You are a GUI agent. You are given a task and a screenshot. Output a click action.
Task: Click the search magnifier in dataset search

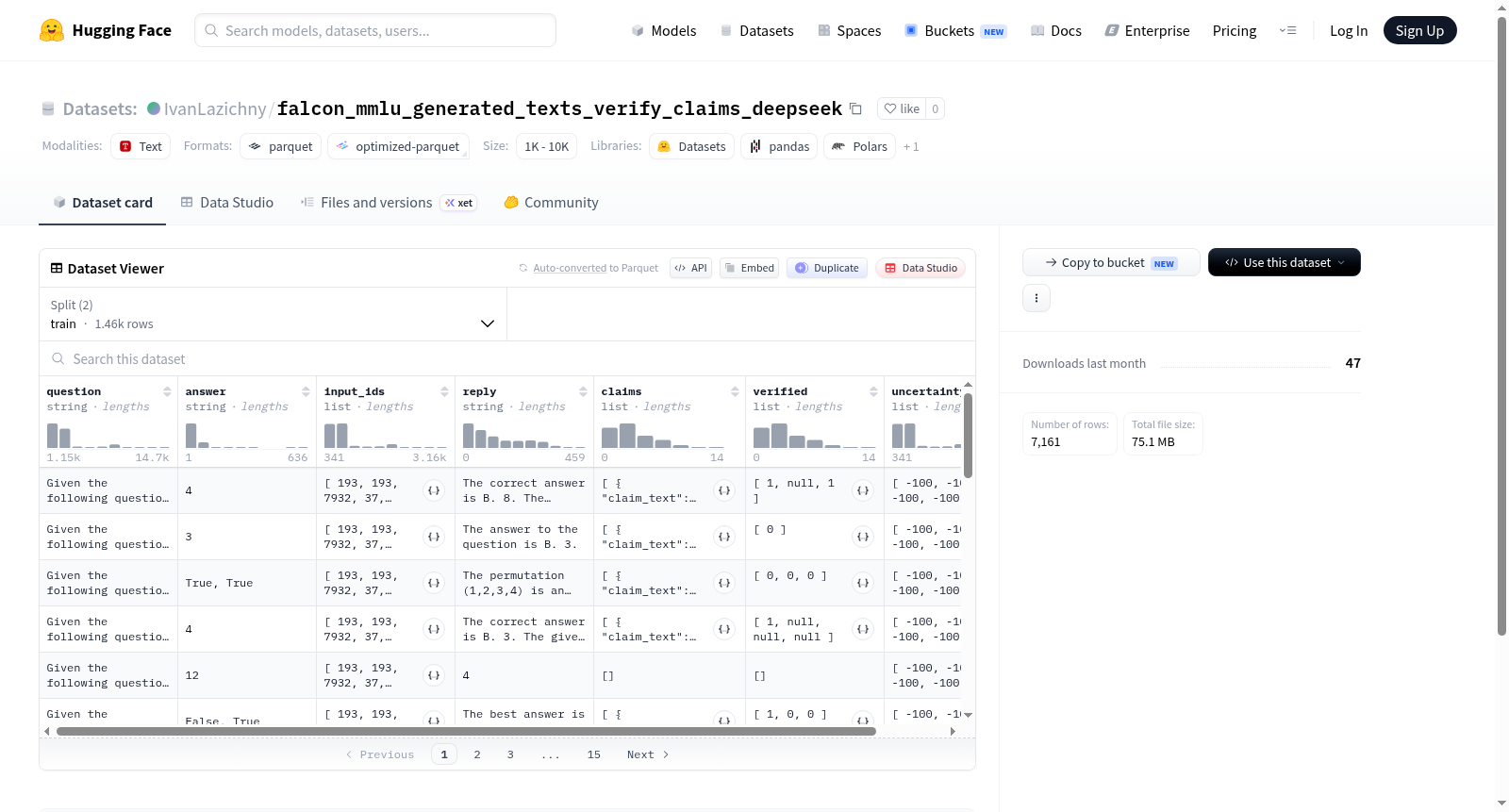click(58, 358)
